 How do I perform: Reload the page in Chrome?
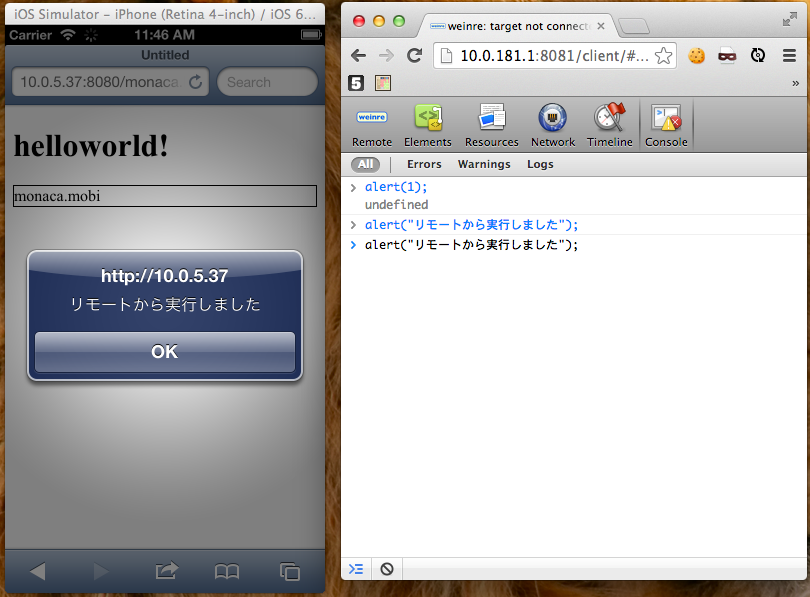coord(414,56)
